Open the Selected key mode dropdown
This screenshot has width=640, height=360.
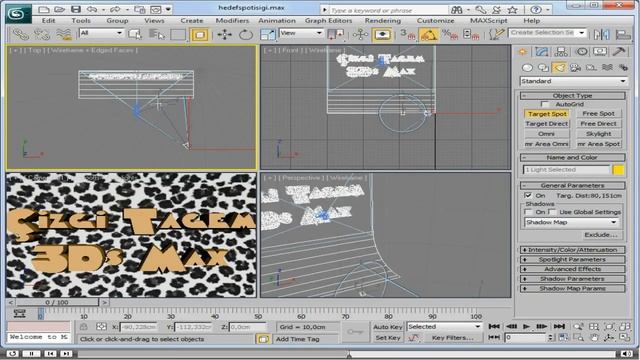(444, 327)
